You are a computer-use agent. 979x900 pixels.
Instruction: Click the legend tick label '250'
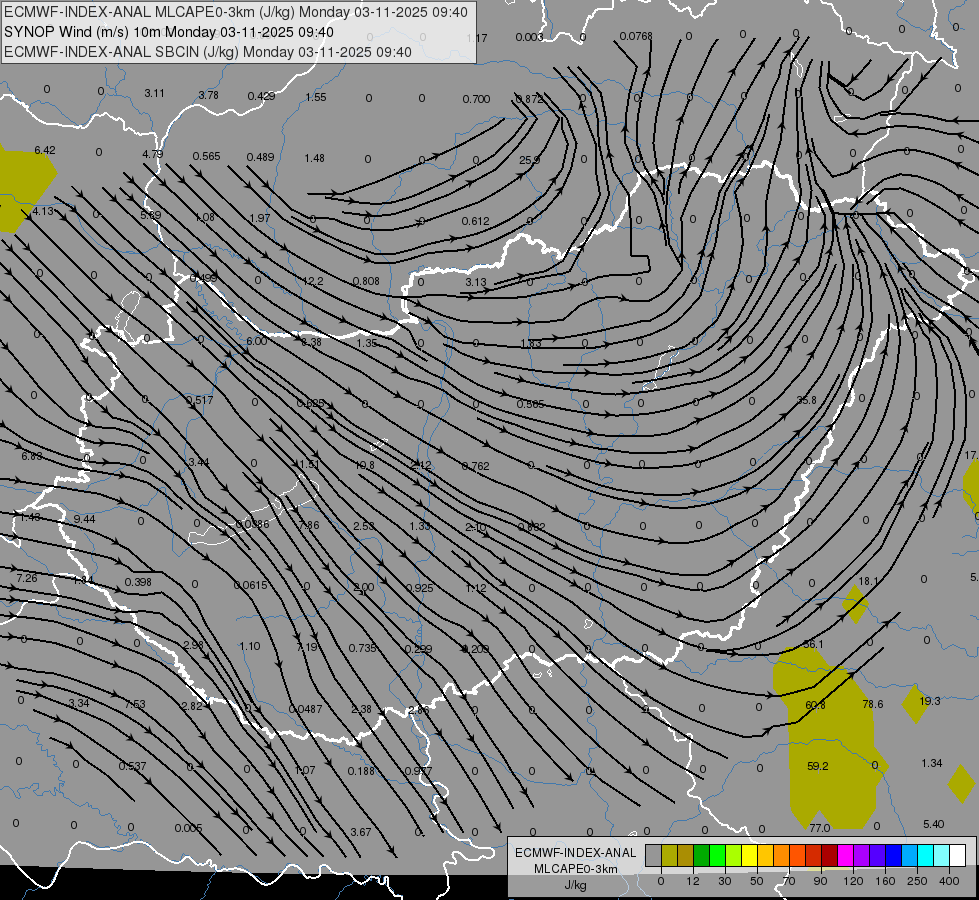[917, 881]
